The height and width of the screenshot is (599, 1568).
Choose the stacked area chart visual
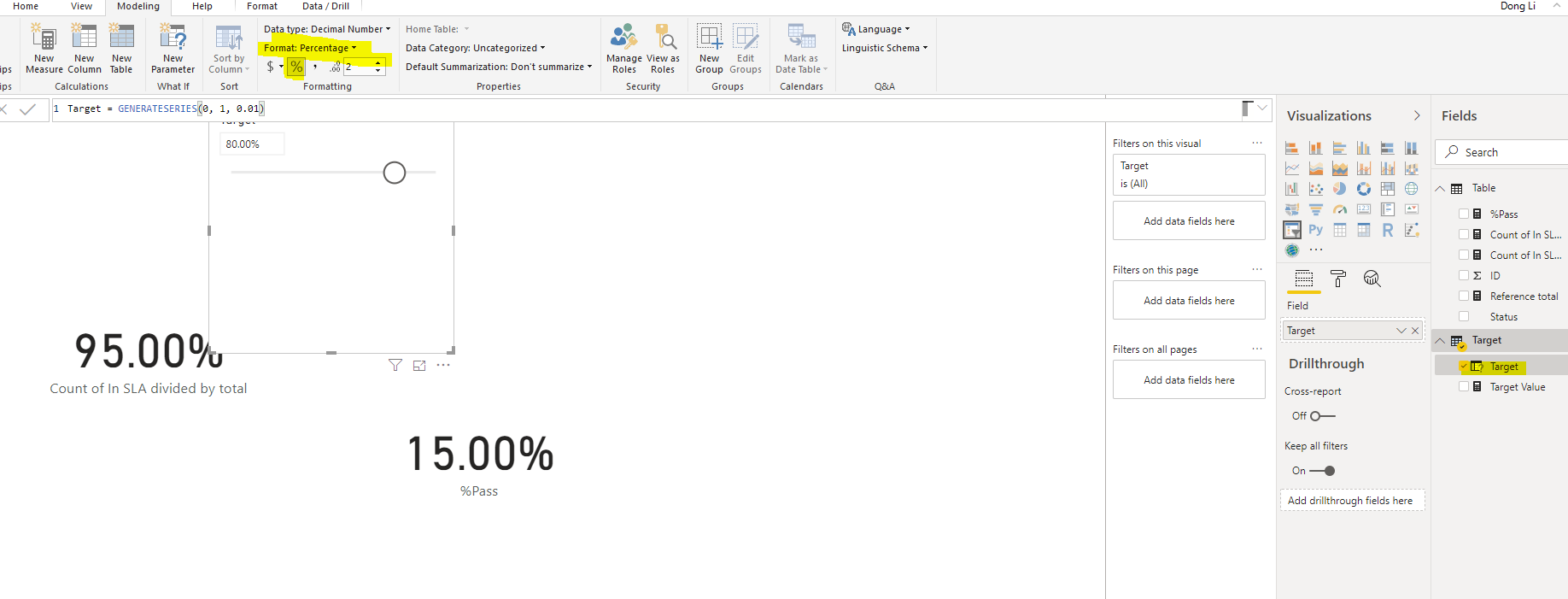[x=1339, y=168]
